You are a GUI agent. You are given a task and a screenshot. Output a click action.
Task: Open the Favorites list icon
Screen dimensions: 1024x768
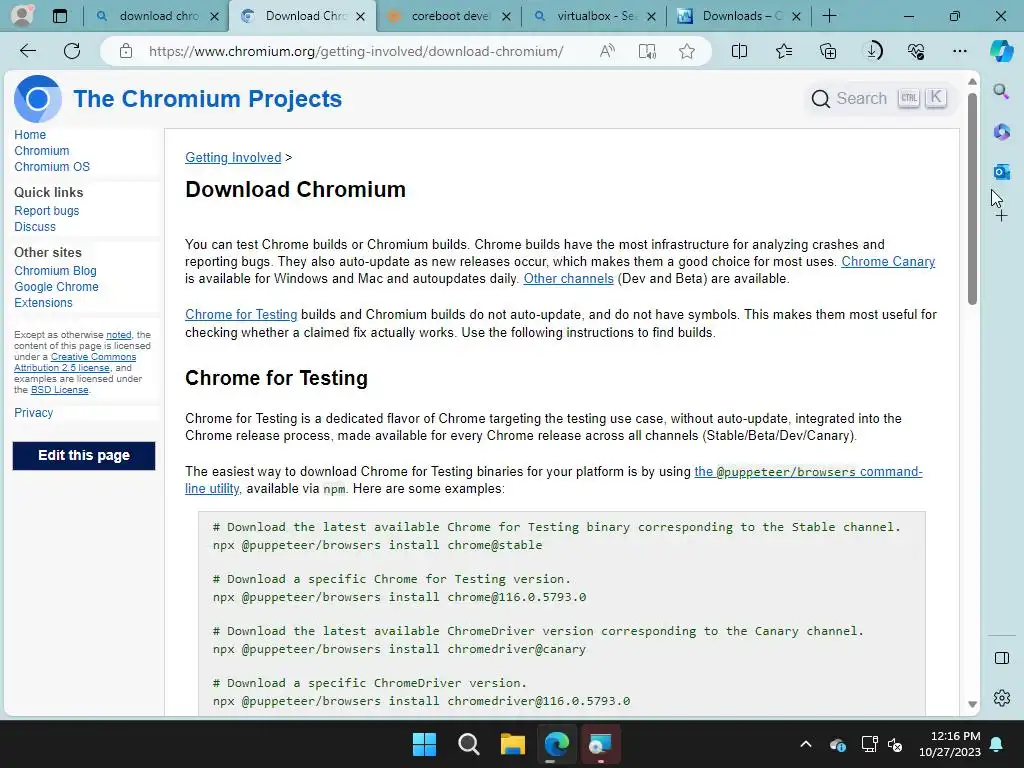pos(784,51)
